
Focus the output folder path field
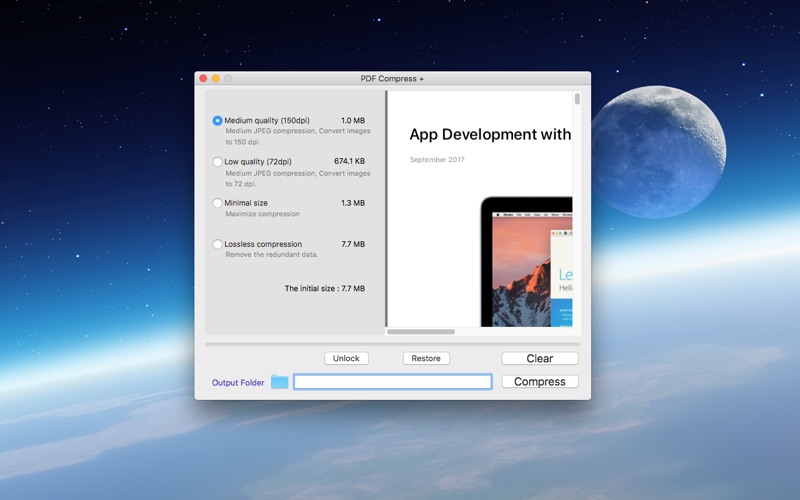click(393, 382)
